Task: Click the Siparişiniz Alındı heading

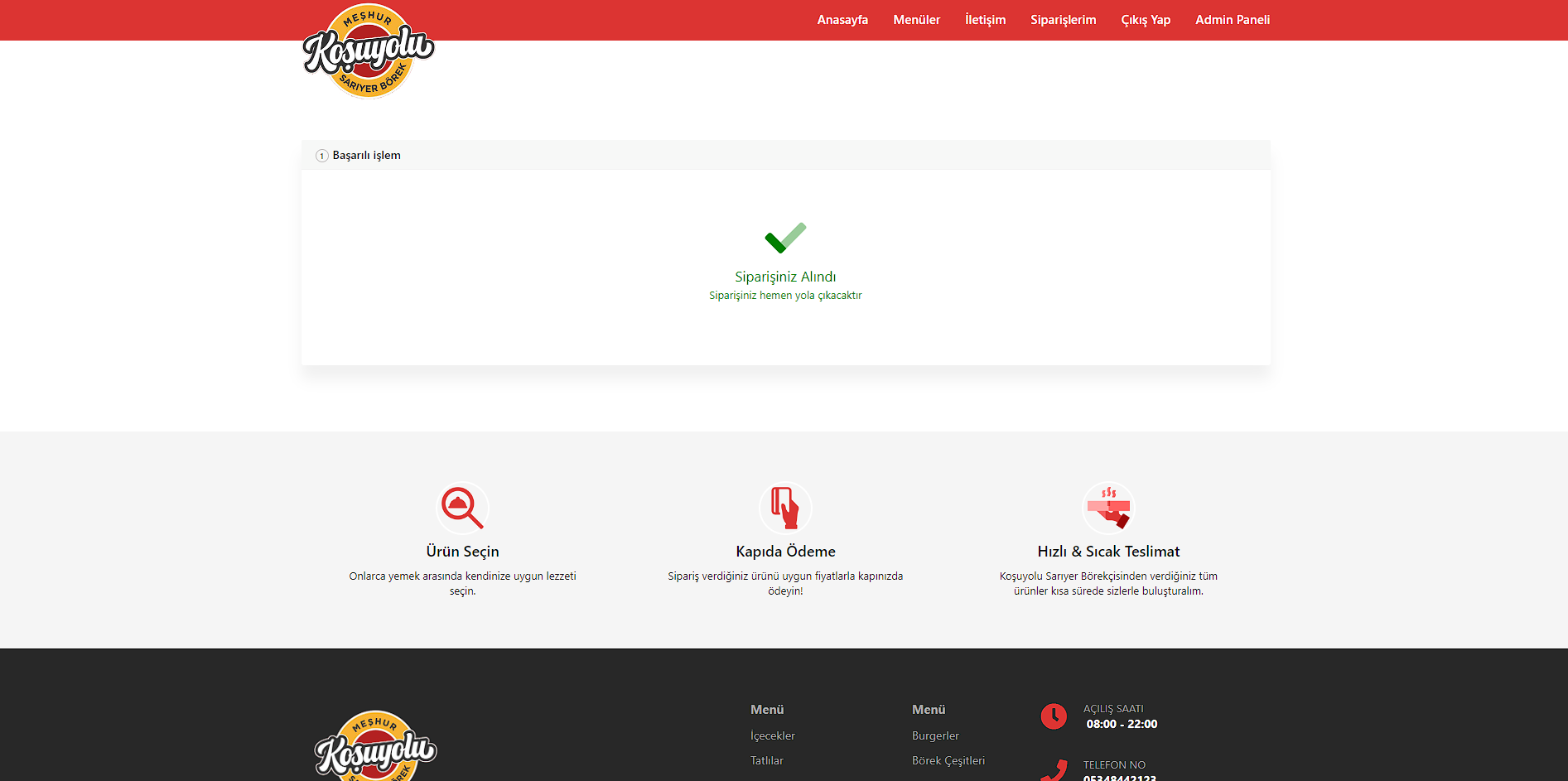Action: coord(785,277)
